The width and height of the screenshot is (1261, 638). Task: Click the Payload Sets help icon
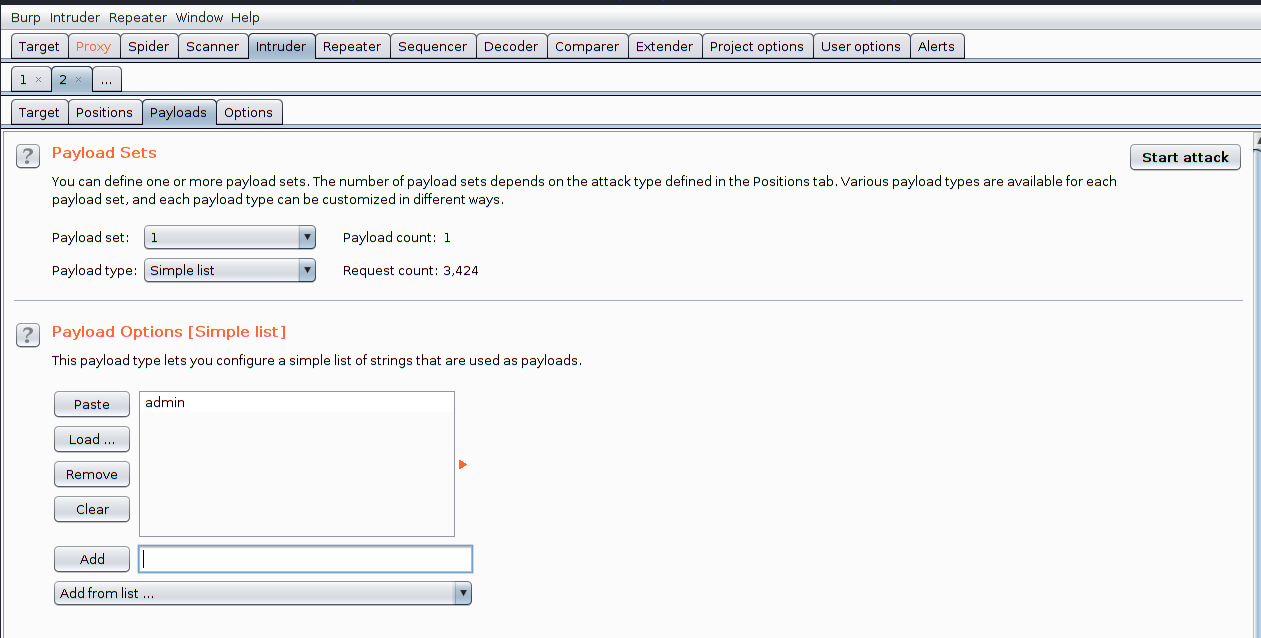[28, 156]
